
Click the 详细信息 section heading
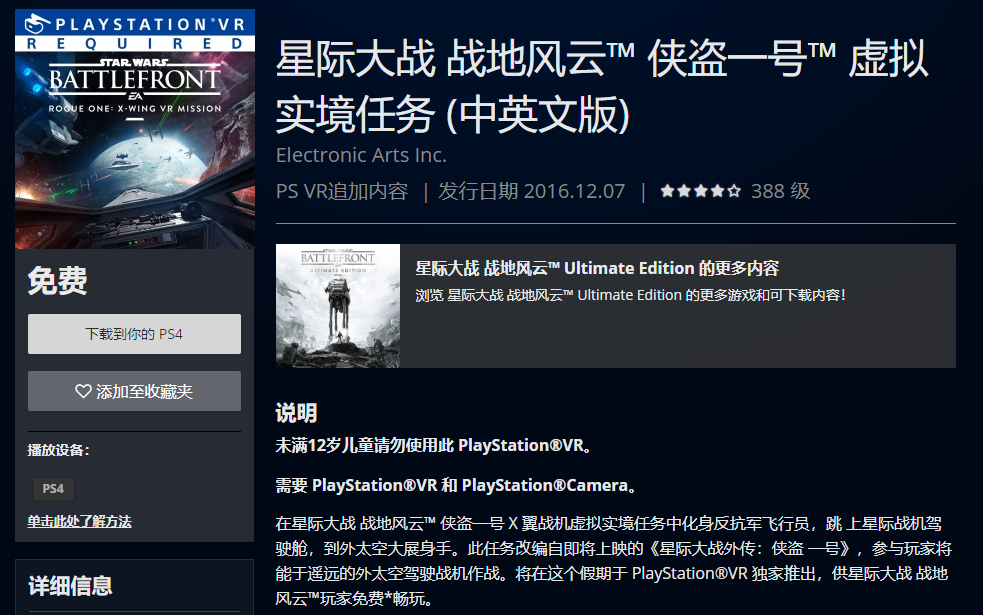coord(70,586)
